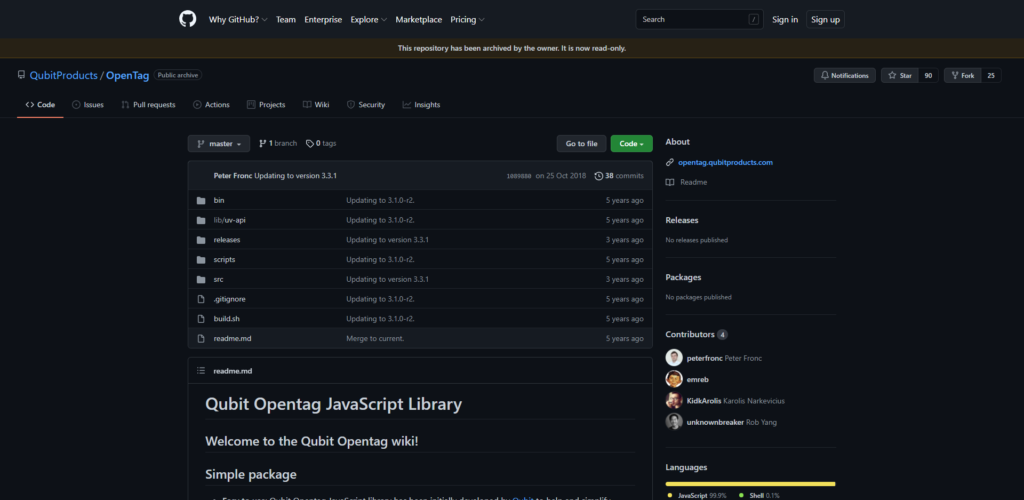This screenshot has width=1024, height=500.
Task: Click unknownbreaker contributor avatar
Action: 674,422
